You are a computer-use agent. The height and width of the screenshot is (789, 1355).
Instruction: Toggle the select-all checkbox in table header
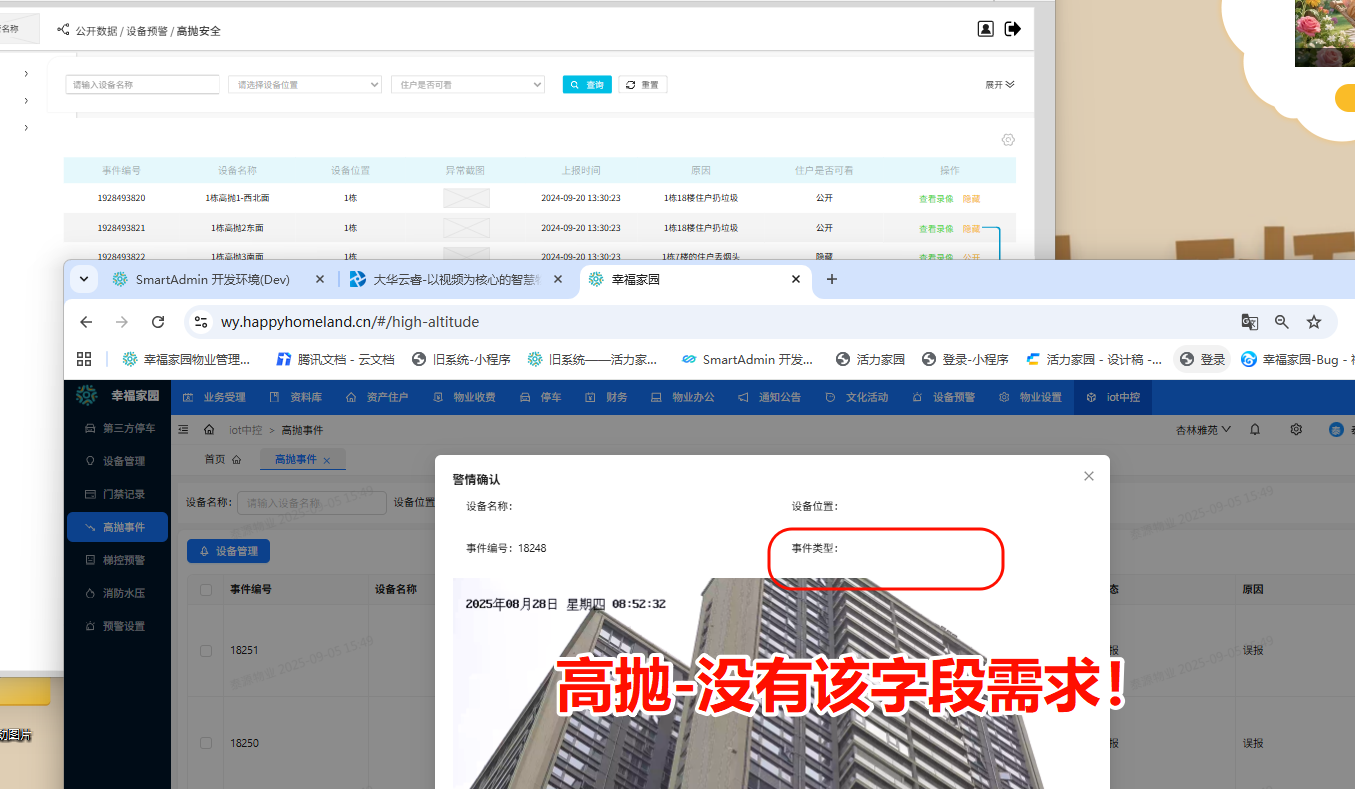(x=206, y=590)
